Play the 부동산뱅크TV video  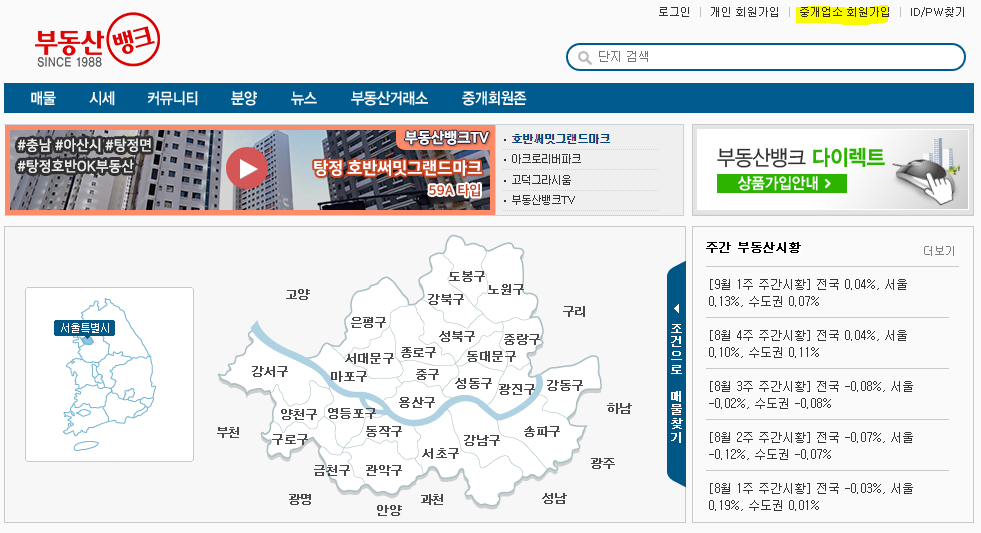coord(247,168)
